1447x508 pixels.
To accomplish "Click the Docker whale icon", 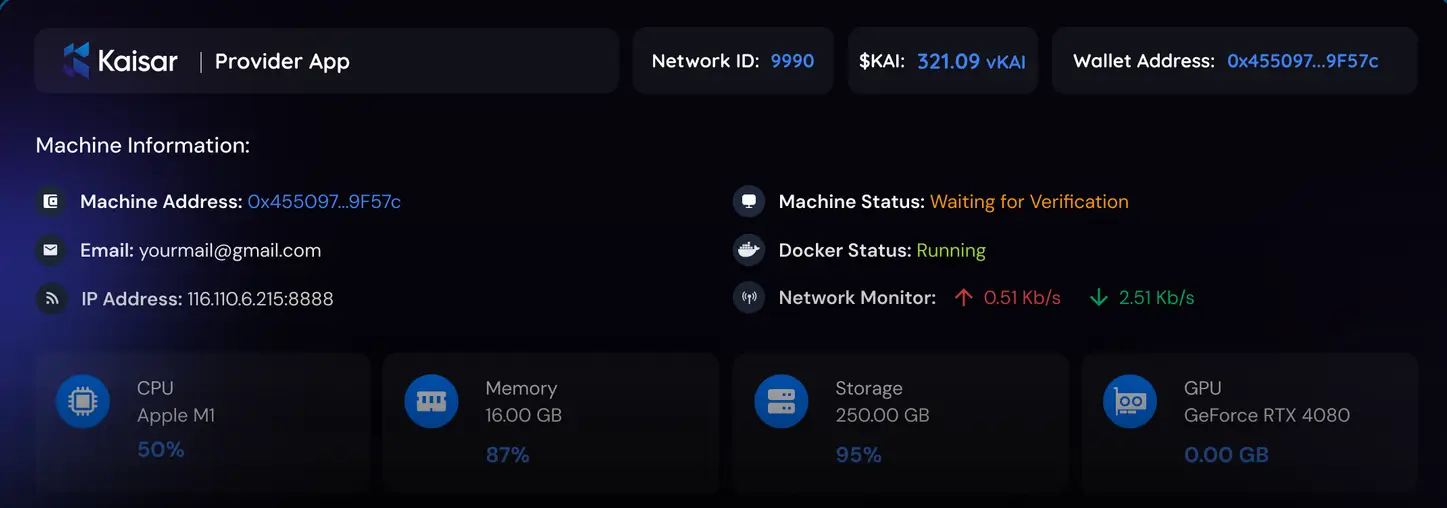I will click(748, 250).
